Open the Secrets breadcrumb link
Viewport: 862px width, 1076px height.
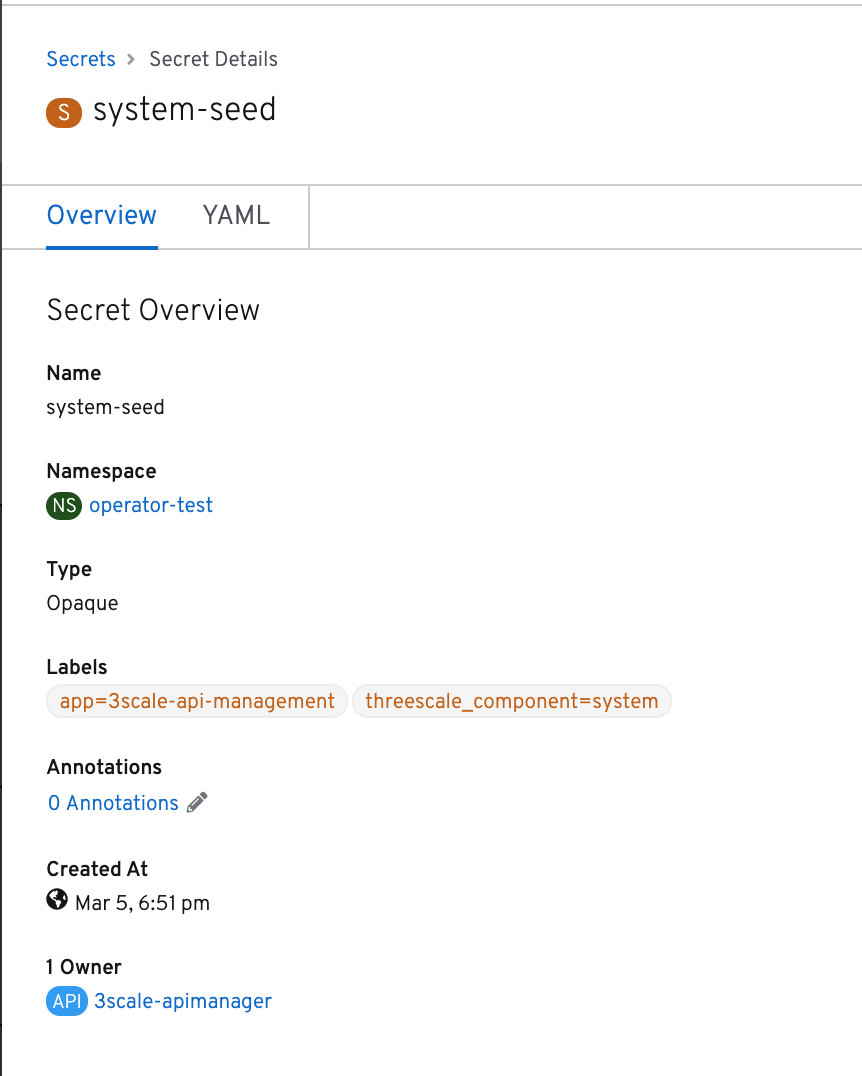(x=81, y=59)
